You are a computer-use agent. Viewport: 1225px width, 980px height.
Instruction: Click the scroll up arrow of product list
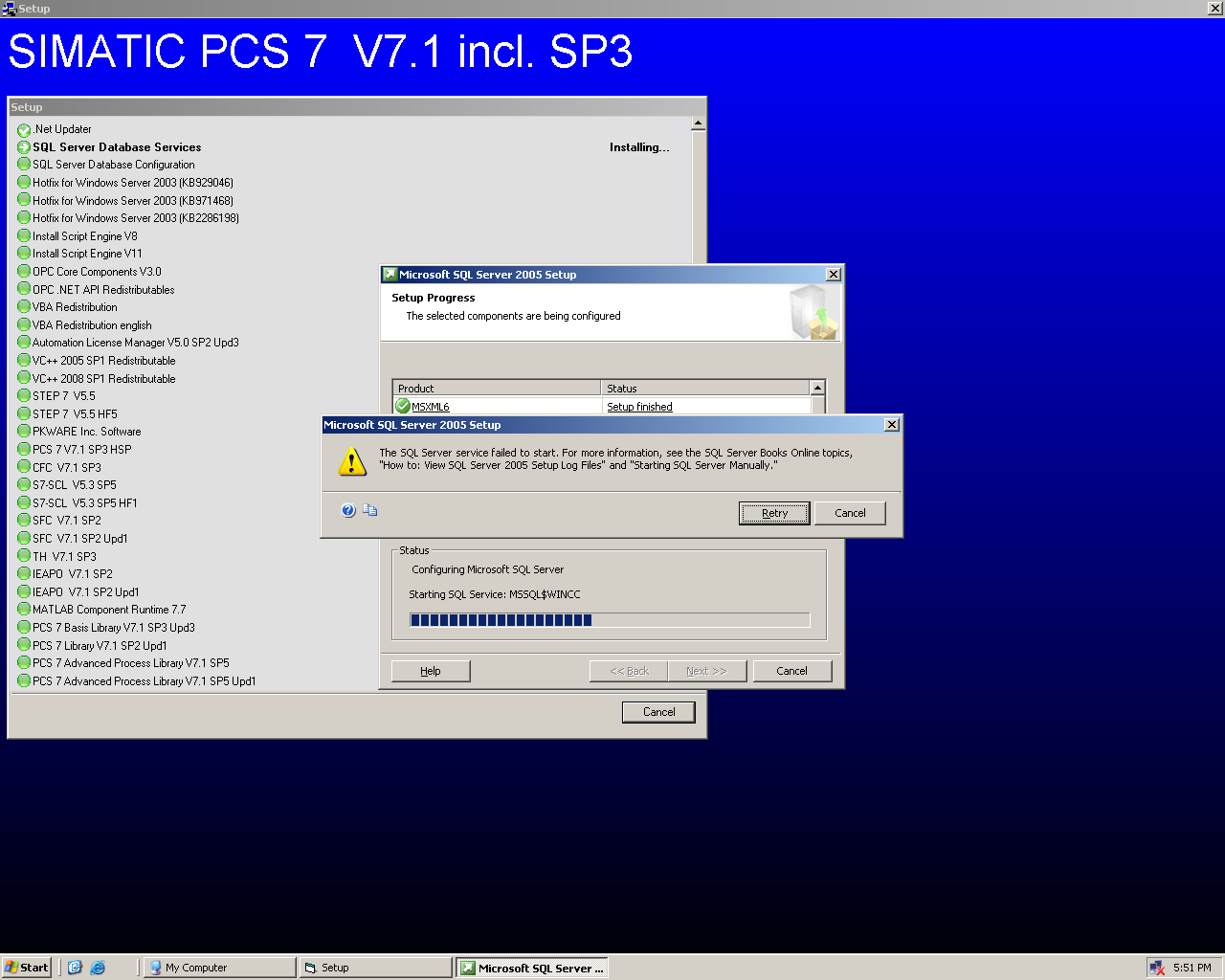click(817, 388)
